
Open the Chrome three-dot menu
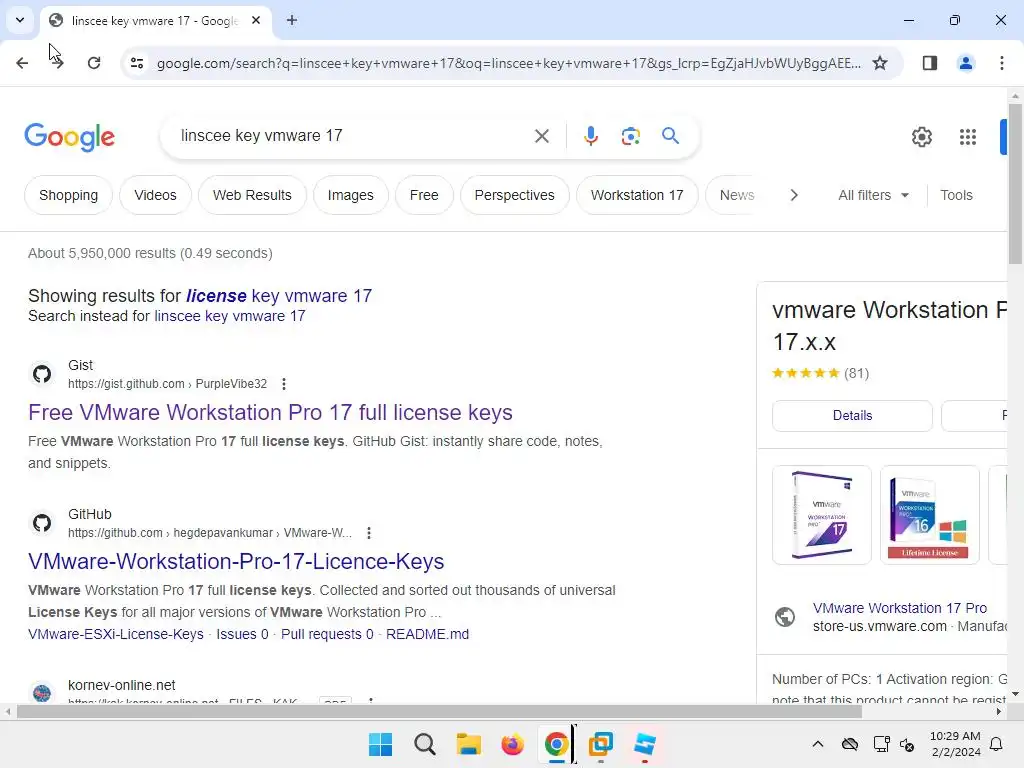(x=1001, y=63)
